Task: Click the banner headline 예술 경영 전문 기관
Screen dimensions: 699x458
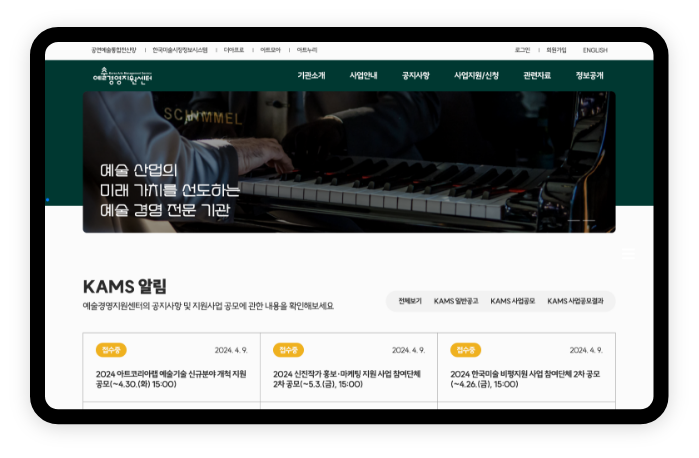Action: (165, 210)
